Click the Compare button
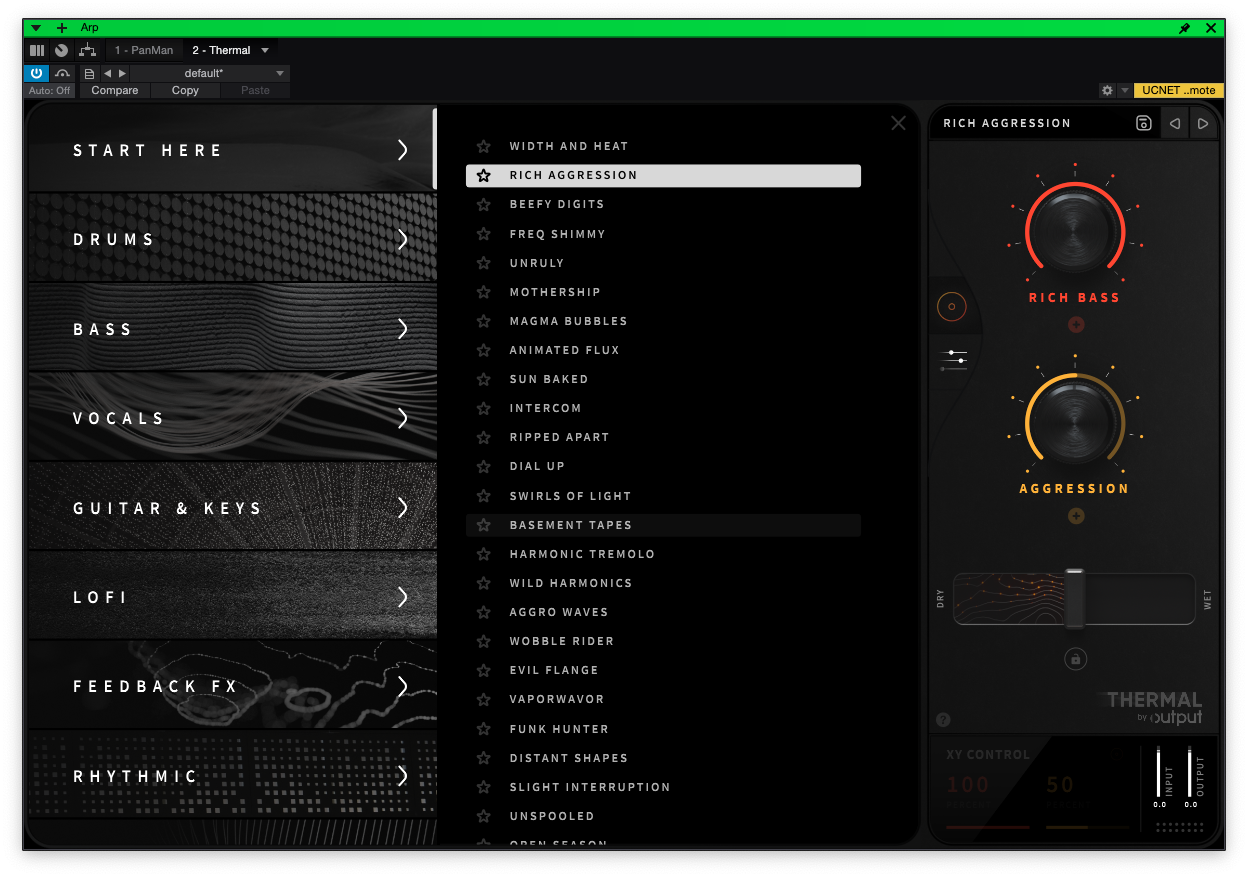The height and width of the screenshot is (877, 1248). pyautogui.click(x=115, y=90)
